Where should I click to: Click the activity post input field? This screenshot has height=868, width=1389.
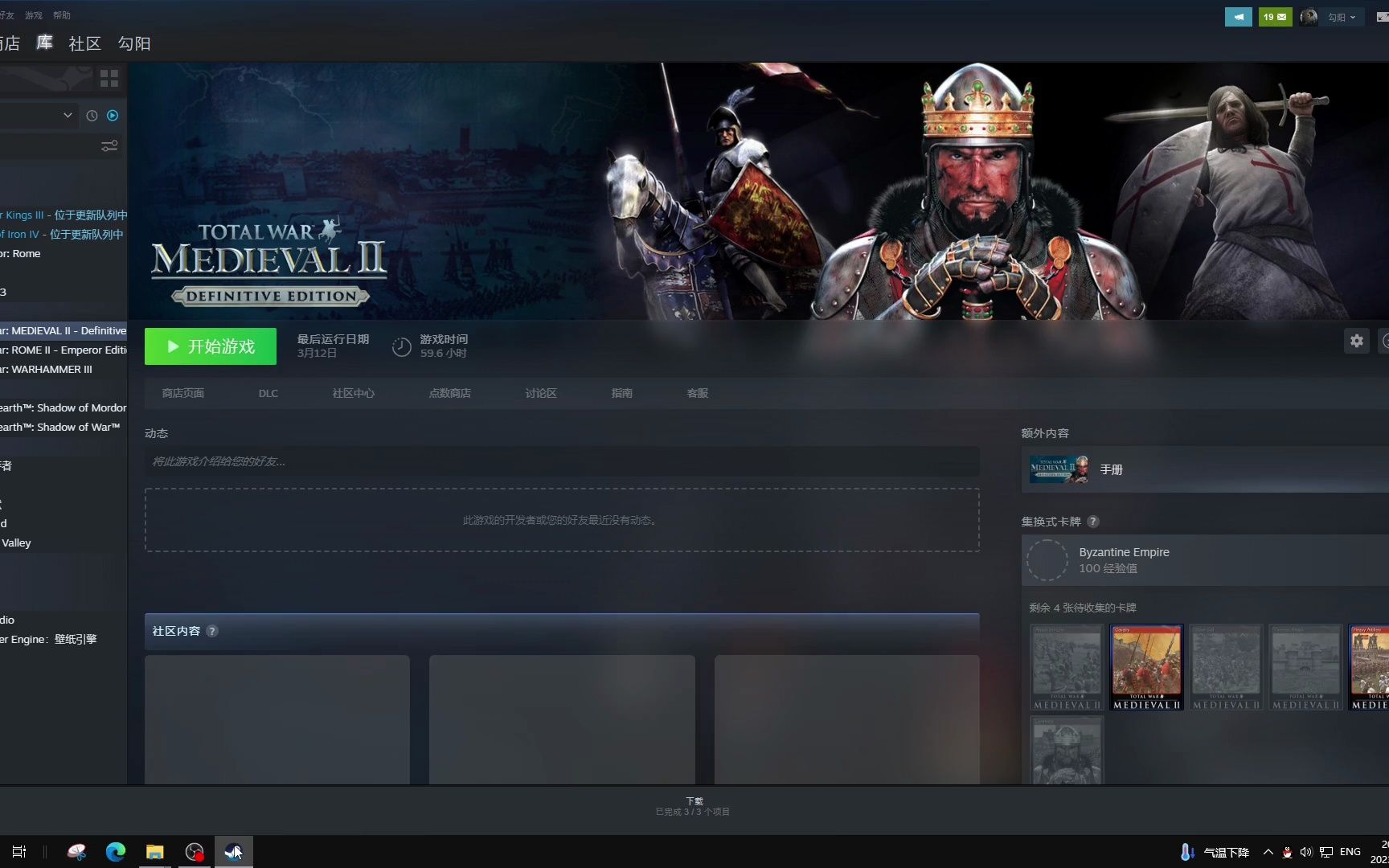point(562,461)
